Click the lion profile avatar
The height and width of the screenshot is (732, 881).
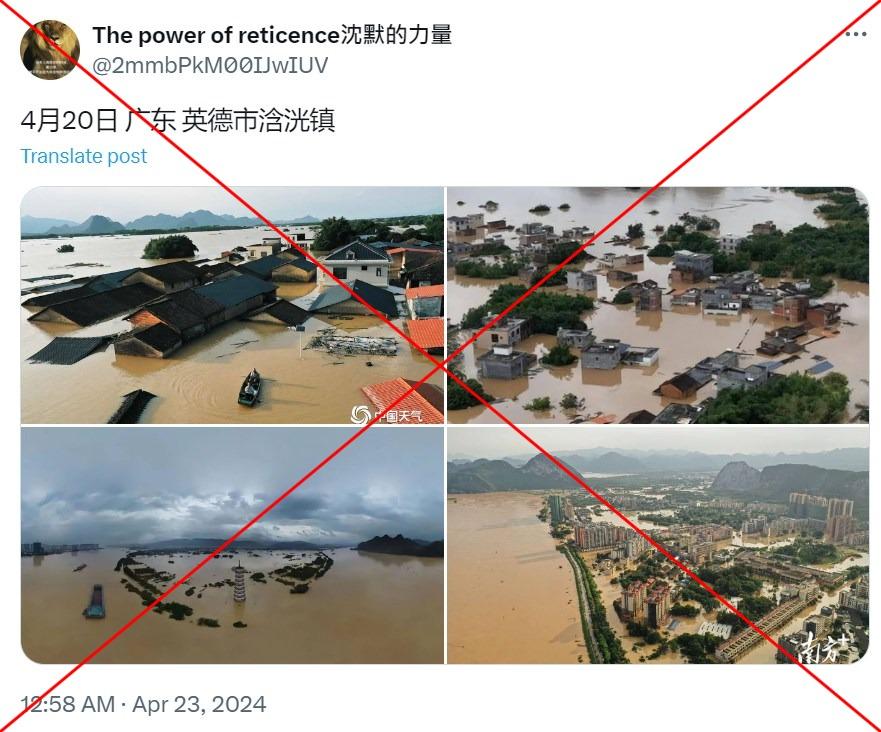pos(49,49)
